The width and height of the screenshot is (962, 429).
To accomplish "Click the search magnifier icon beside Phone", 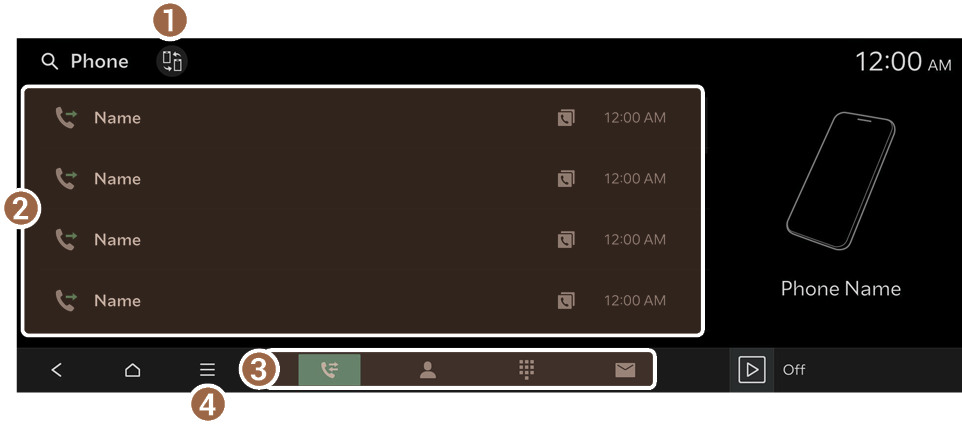I will click(x=50, y=61).
